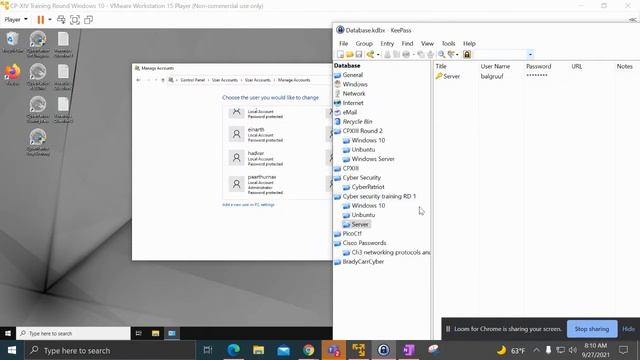Viewport: 640px width, 360px height.
Task: Select the Internet group in KeePass tree
Action: point(353,103)
